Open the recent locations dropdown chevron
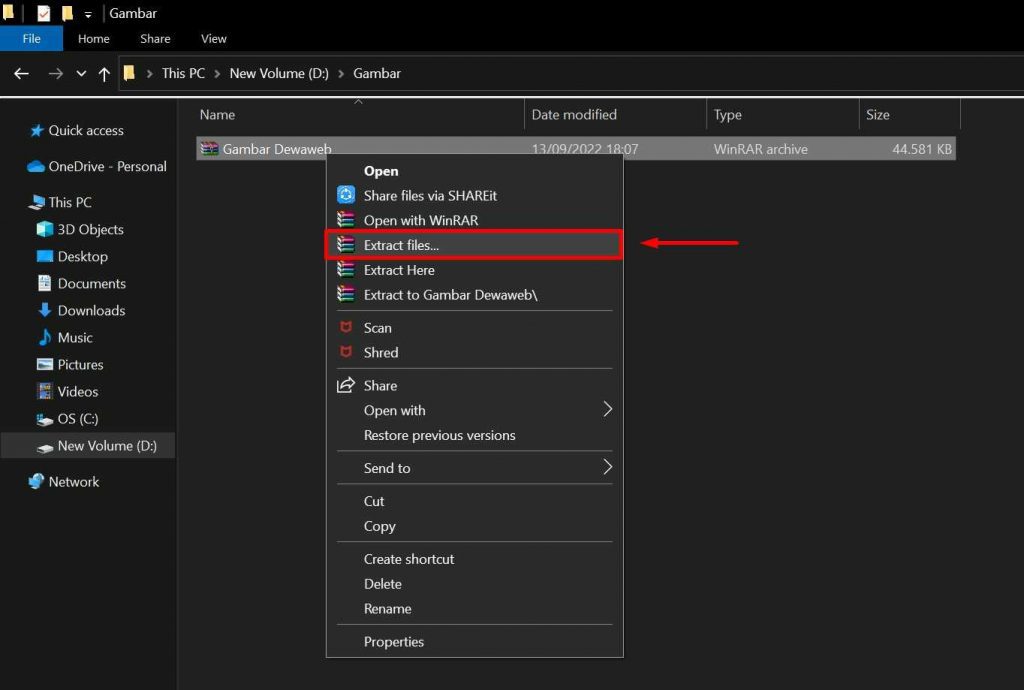Screen dimensions: 1024x690 (81, 74)
